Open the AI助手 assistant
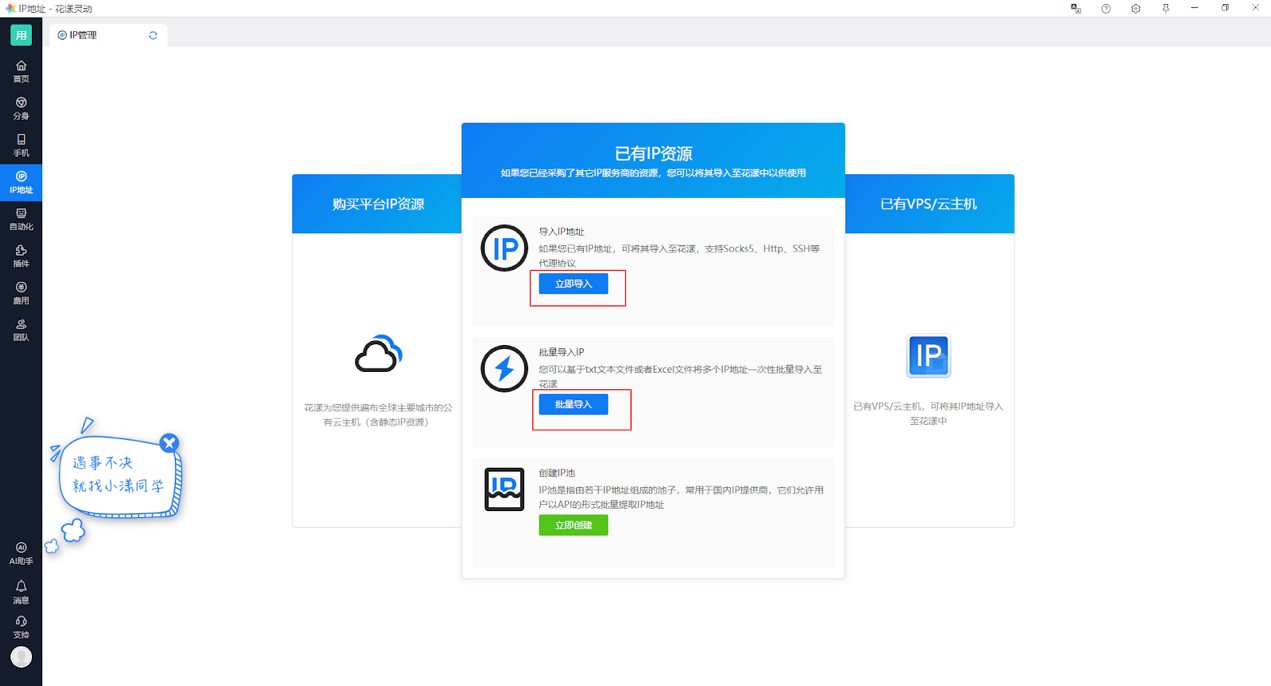Screen dimensions: 1271x686 [x=21, y=553]
